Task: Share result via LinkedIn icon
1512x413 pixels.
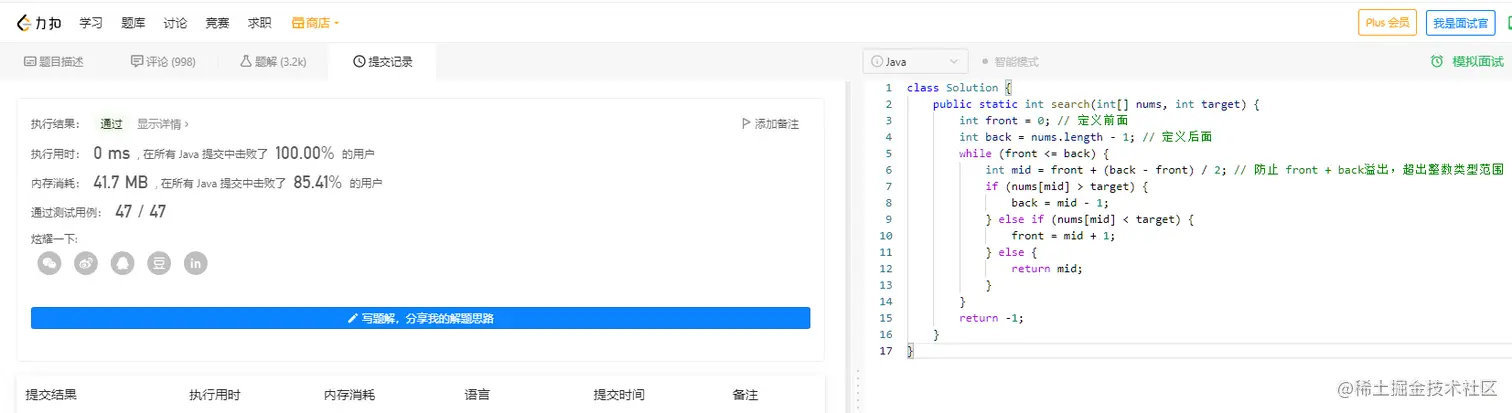Action: tap(196, 263)
